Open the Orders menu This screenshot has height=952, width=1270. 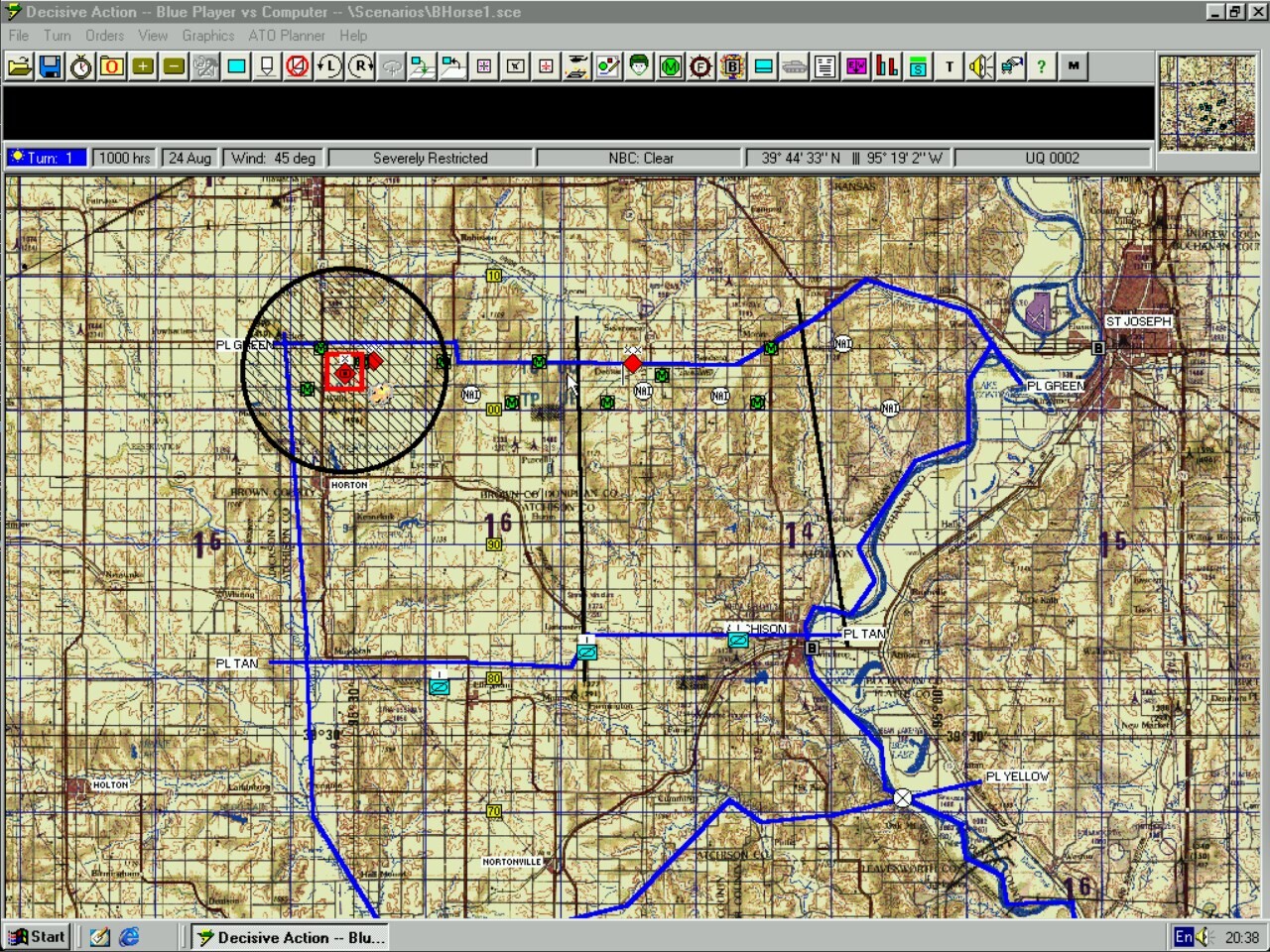coord(104,36)
